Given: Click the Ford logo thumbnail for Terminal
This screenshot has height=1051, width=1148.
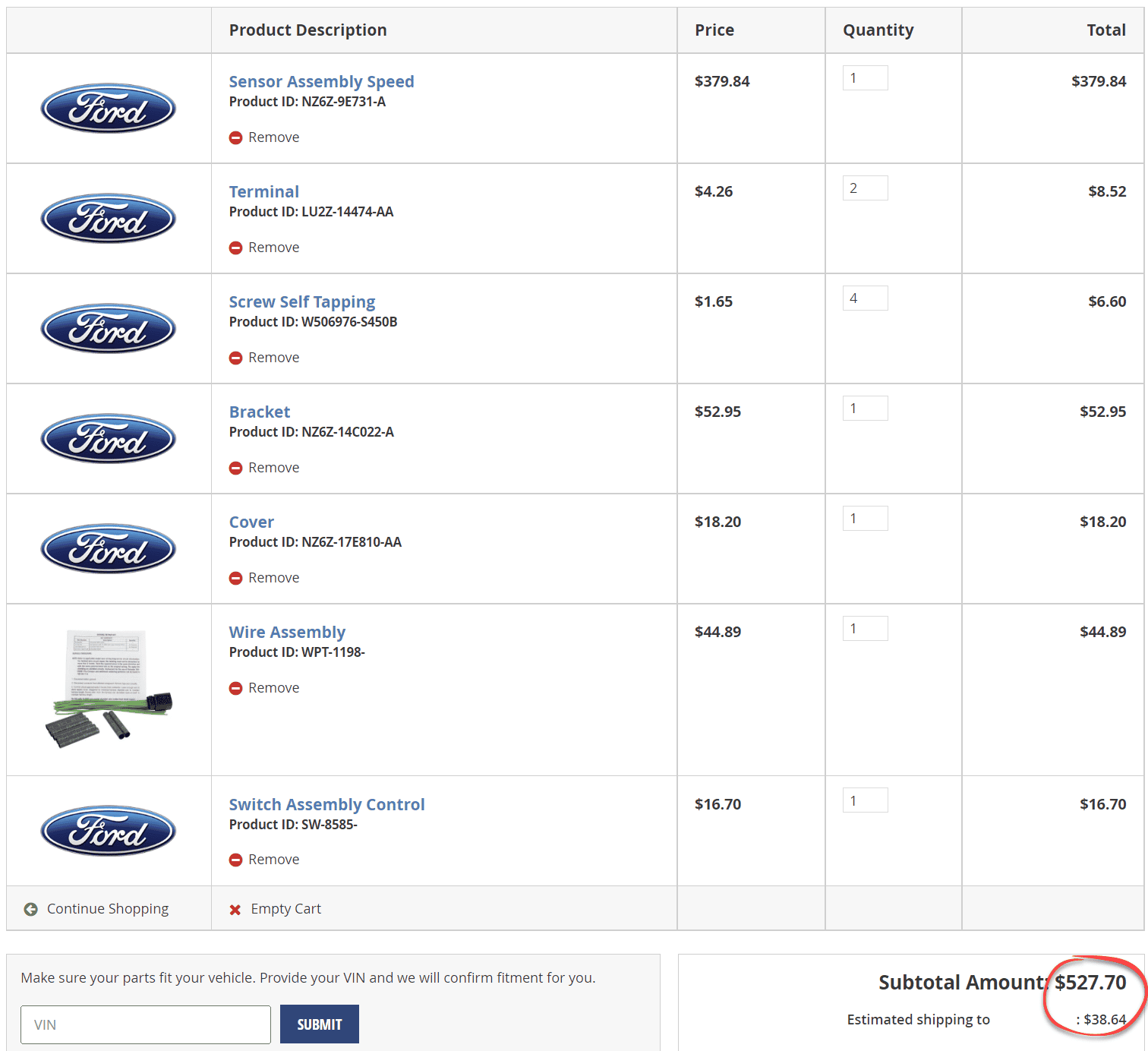Looking at the screenshot, I should click(109, 218).
